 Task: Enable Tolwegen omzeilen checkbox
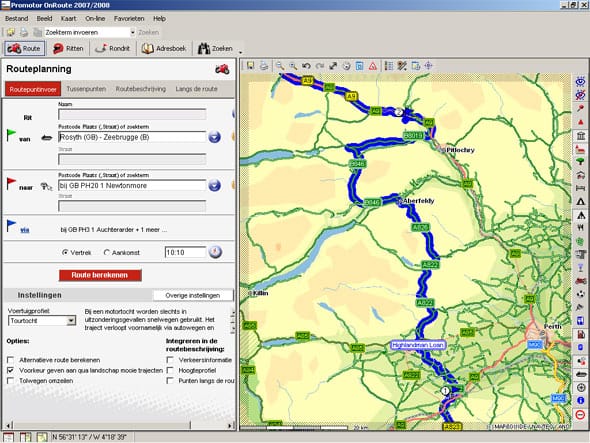coord(11,381)
